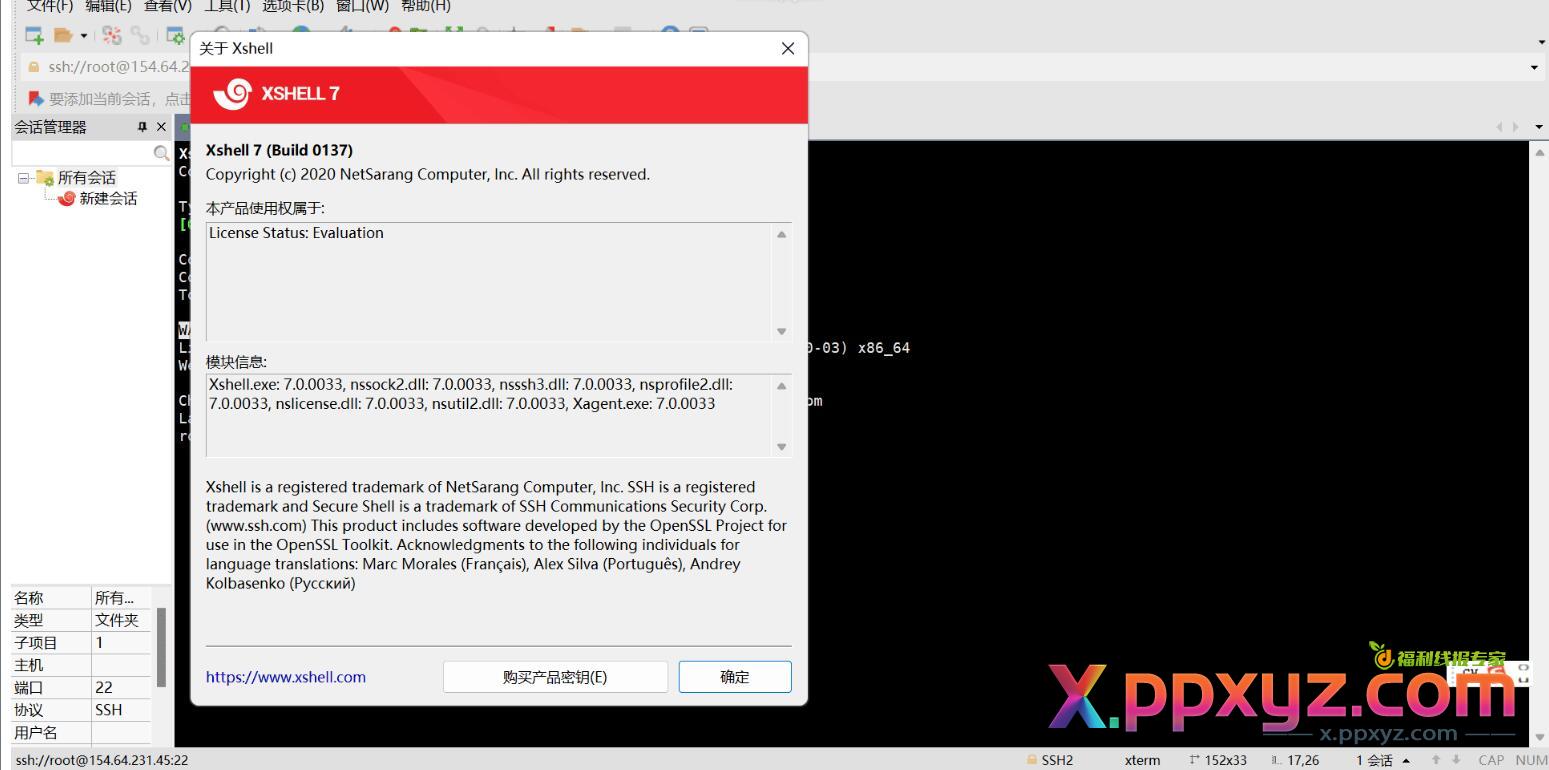Click the 确定 button
The height and width of the screenshot is (770, 1549).
[x=735, y=677]
